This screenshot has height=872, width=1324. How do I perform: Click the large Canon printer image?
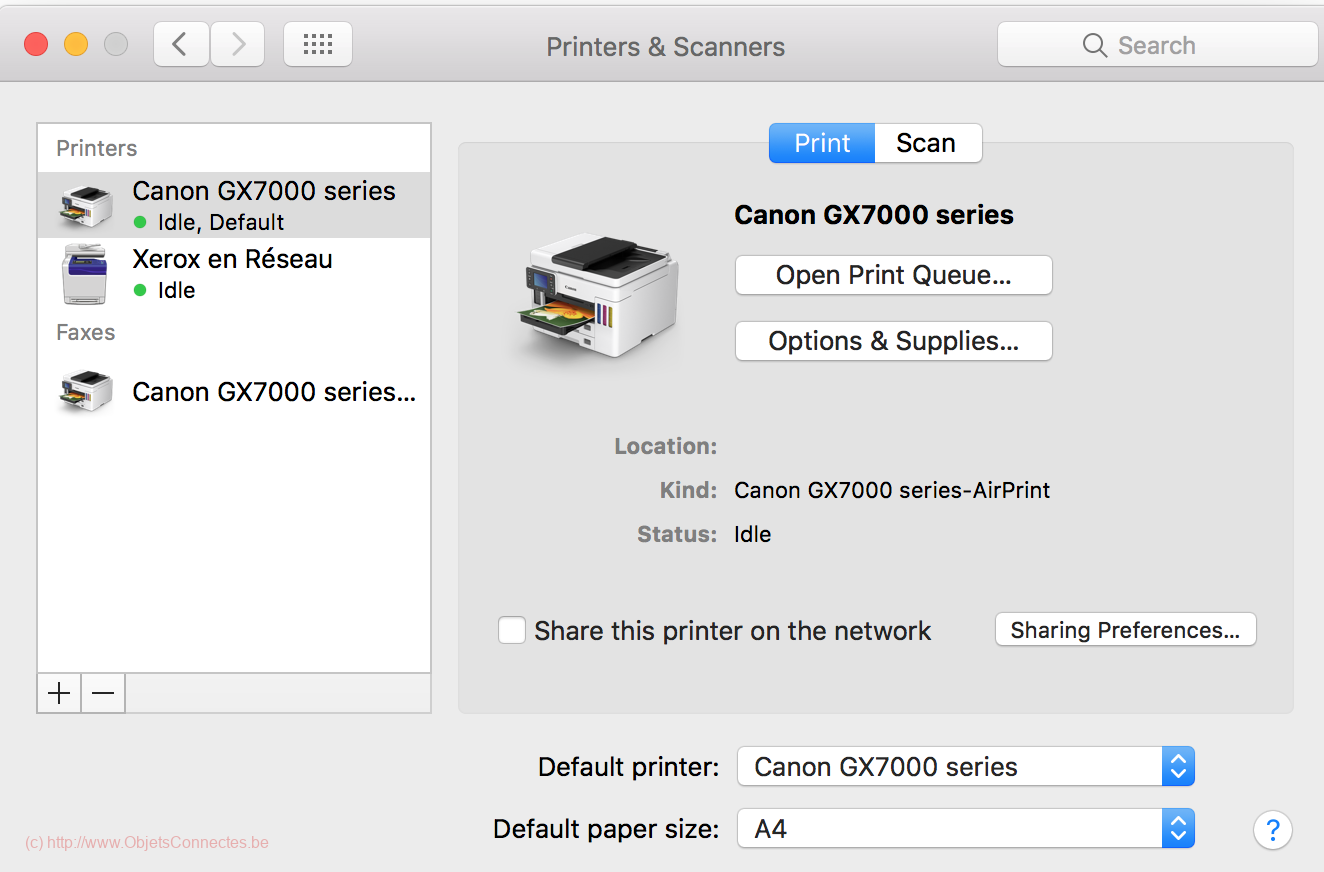coord(599,298)
